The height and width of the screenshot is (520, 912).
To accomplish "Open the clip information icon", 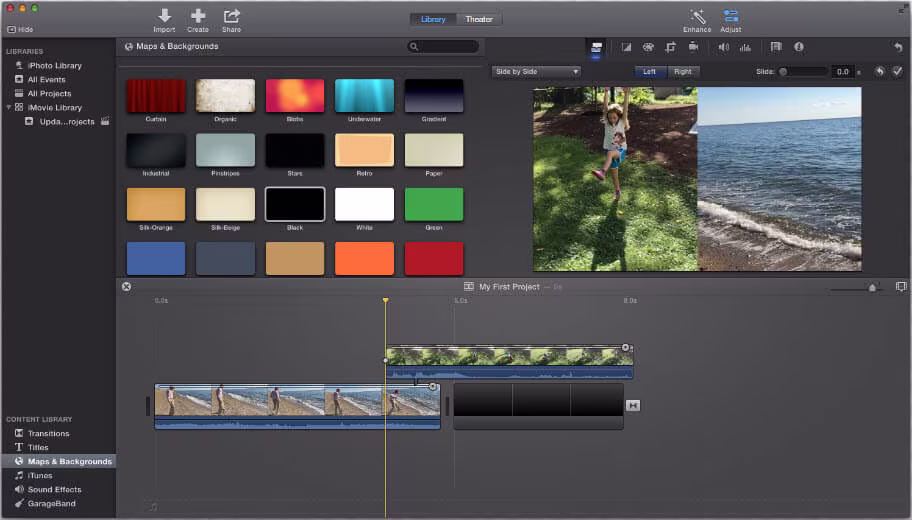I will (798, 47).
